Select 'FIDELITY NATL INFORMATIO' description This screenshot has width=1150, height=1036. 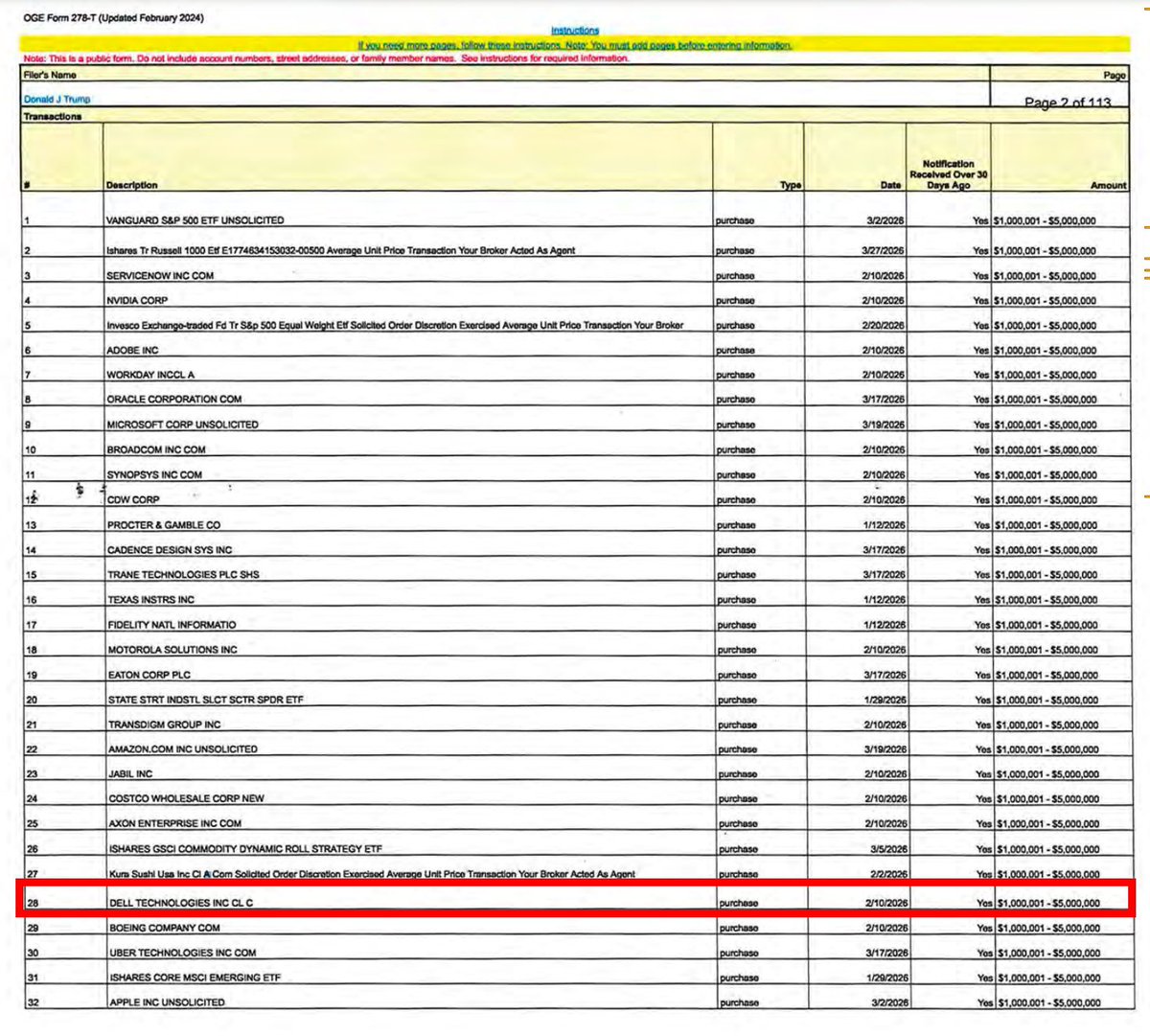pos(172,625)
